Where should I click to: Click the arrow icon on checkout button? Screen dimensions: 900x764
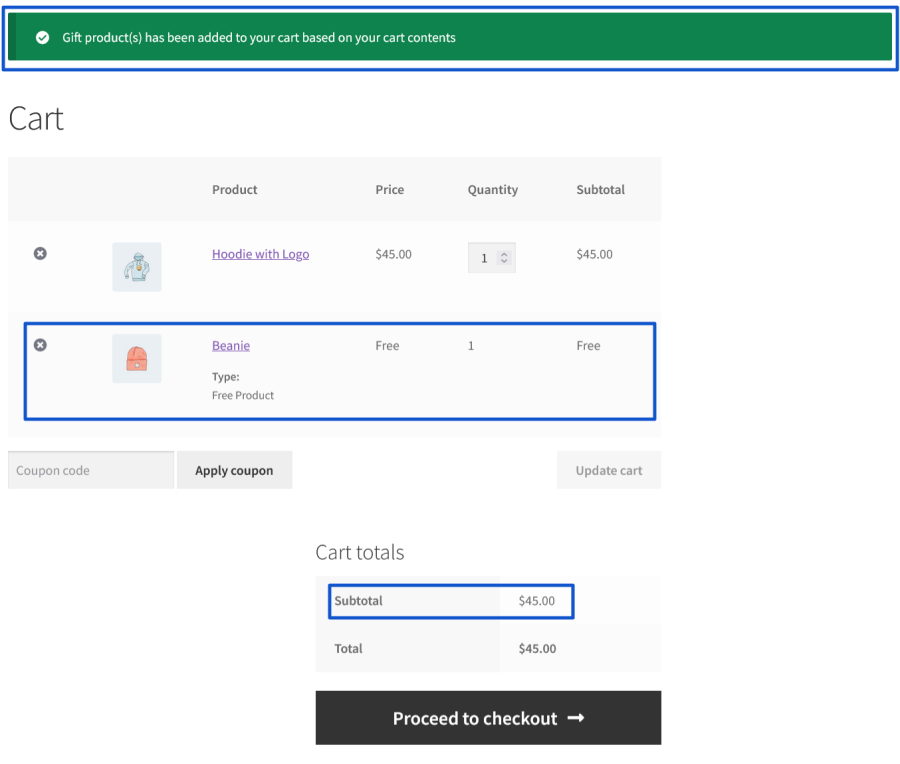point(575,718)
